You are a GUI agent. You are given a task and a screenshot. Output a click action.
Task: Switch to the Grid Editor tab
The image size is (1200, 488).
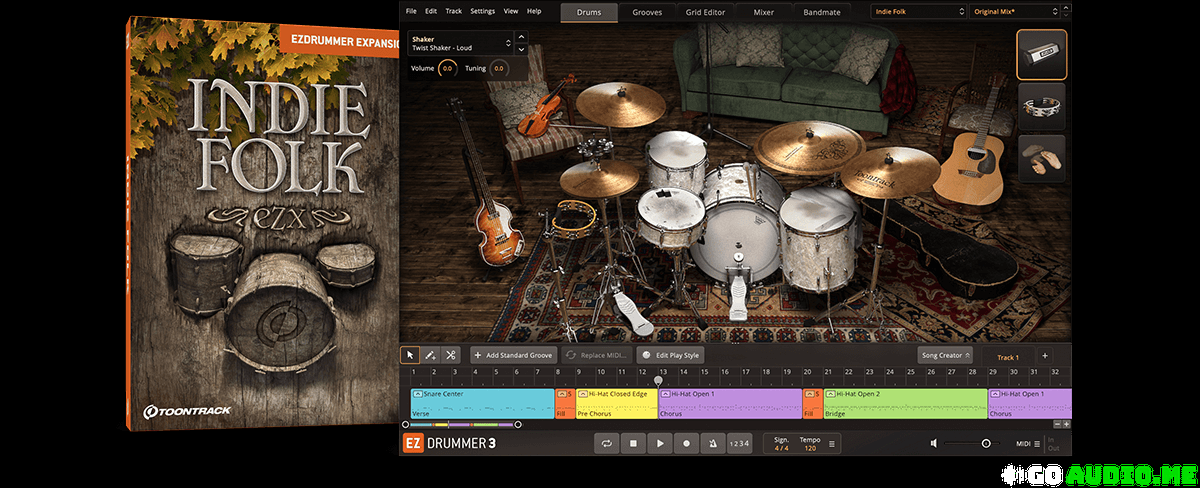point(706,12)
